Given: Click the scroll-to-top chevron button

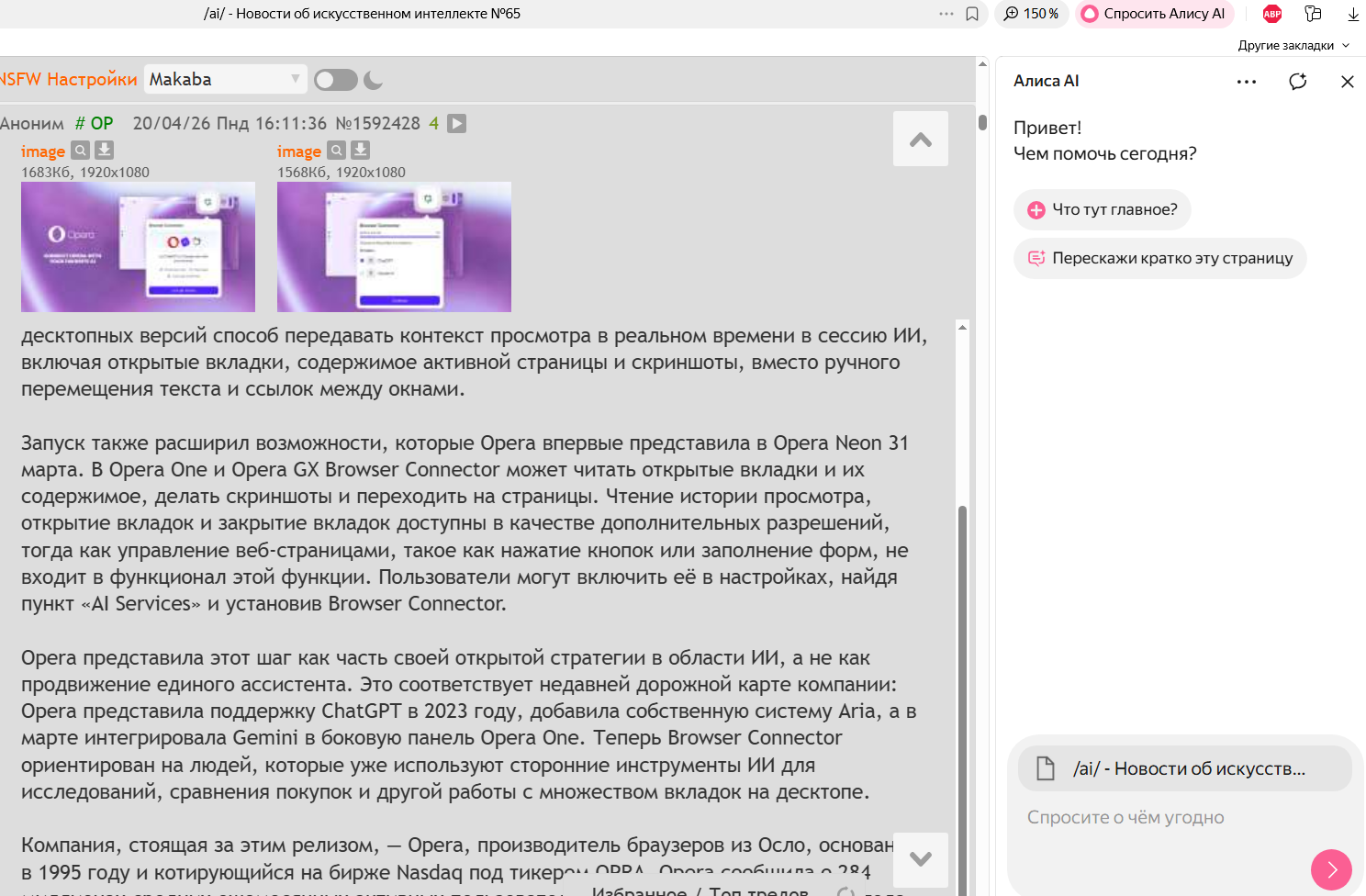Looking at the screenshot, I should click(x=921, y=139).
